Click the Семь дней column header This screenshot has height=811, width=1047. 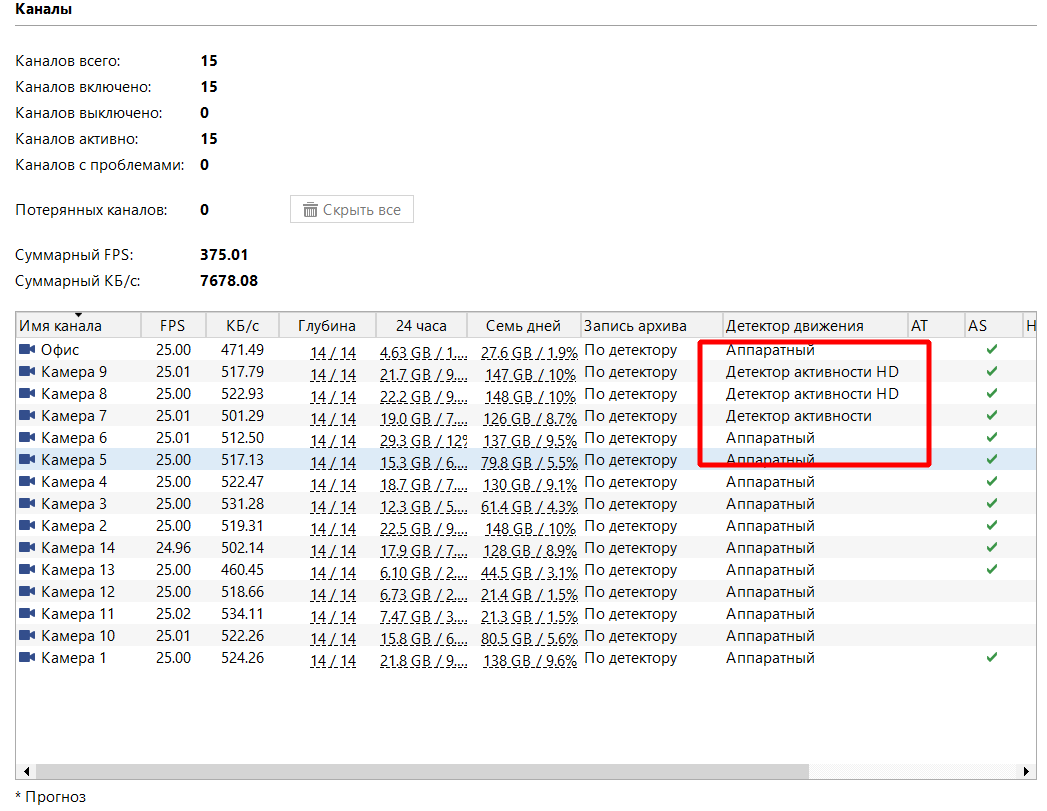[523, 326]
